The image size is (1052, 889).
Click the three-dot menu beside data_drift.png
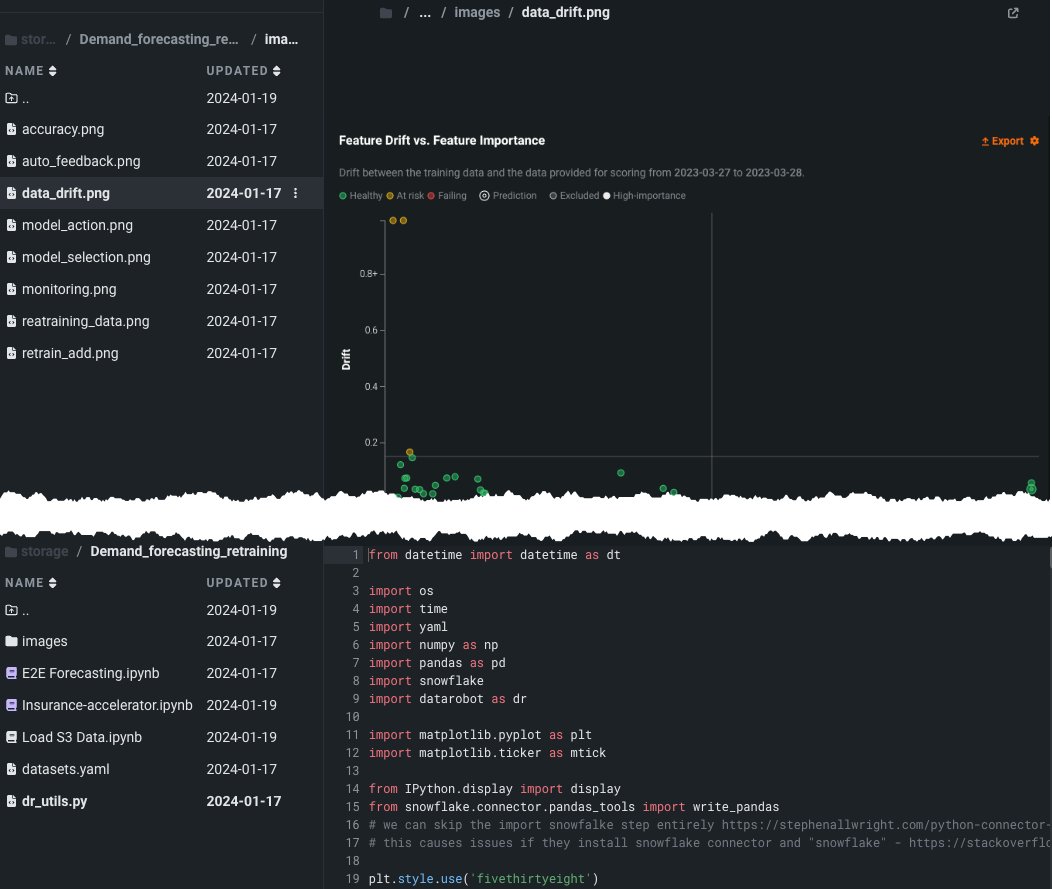point(295,193)
